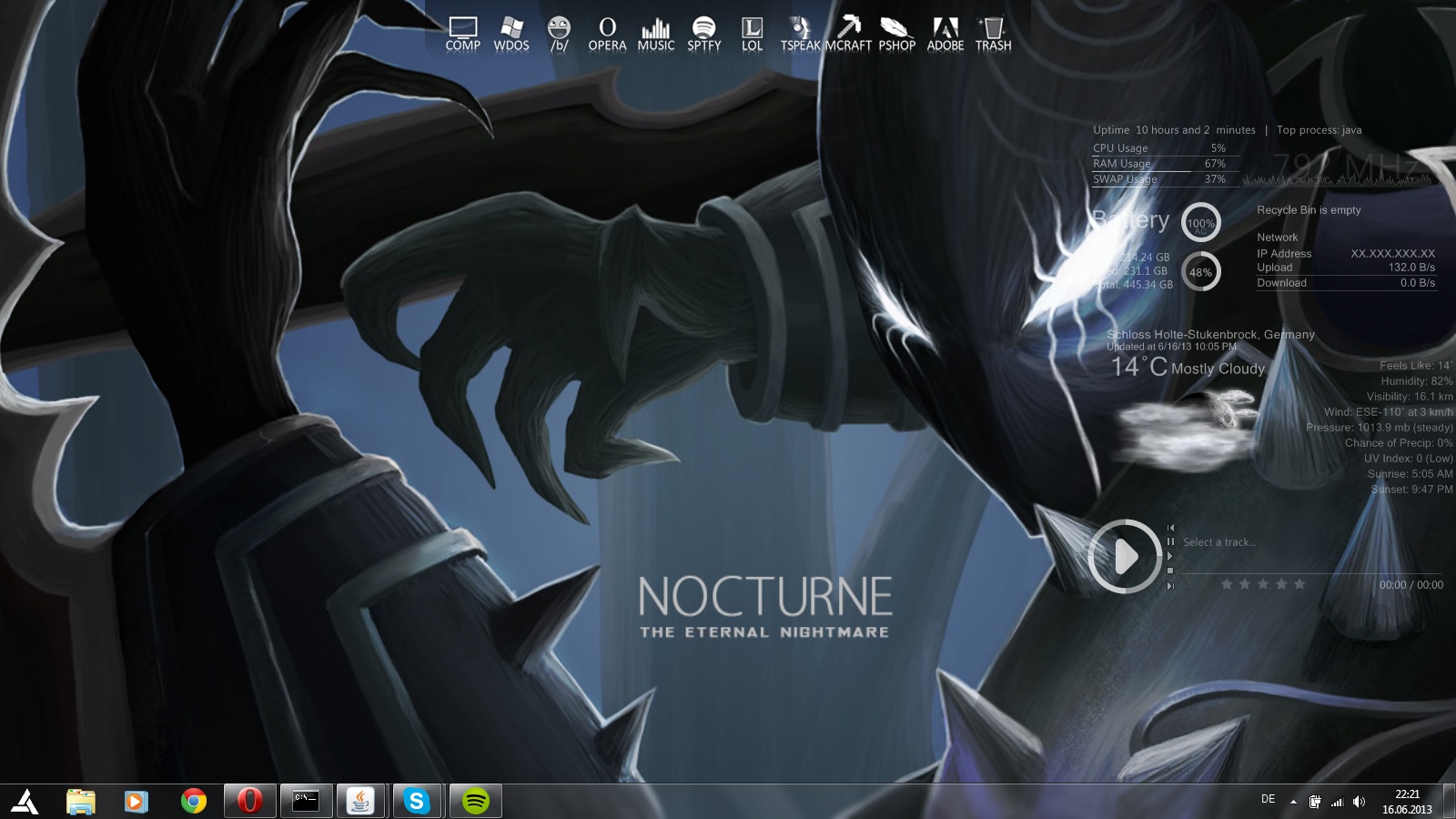Click the music player track progress bar

tap(1310, 573)
